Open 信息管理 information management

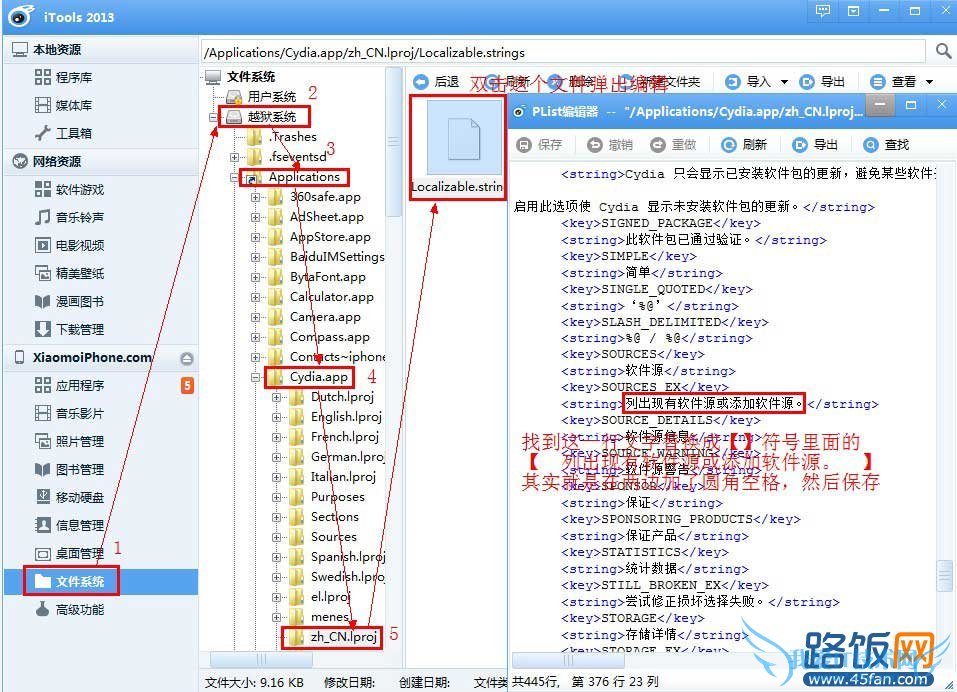pyautogui.click(x=69, y=525)
